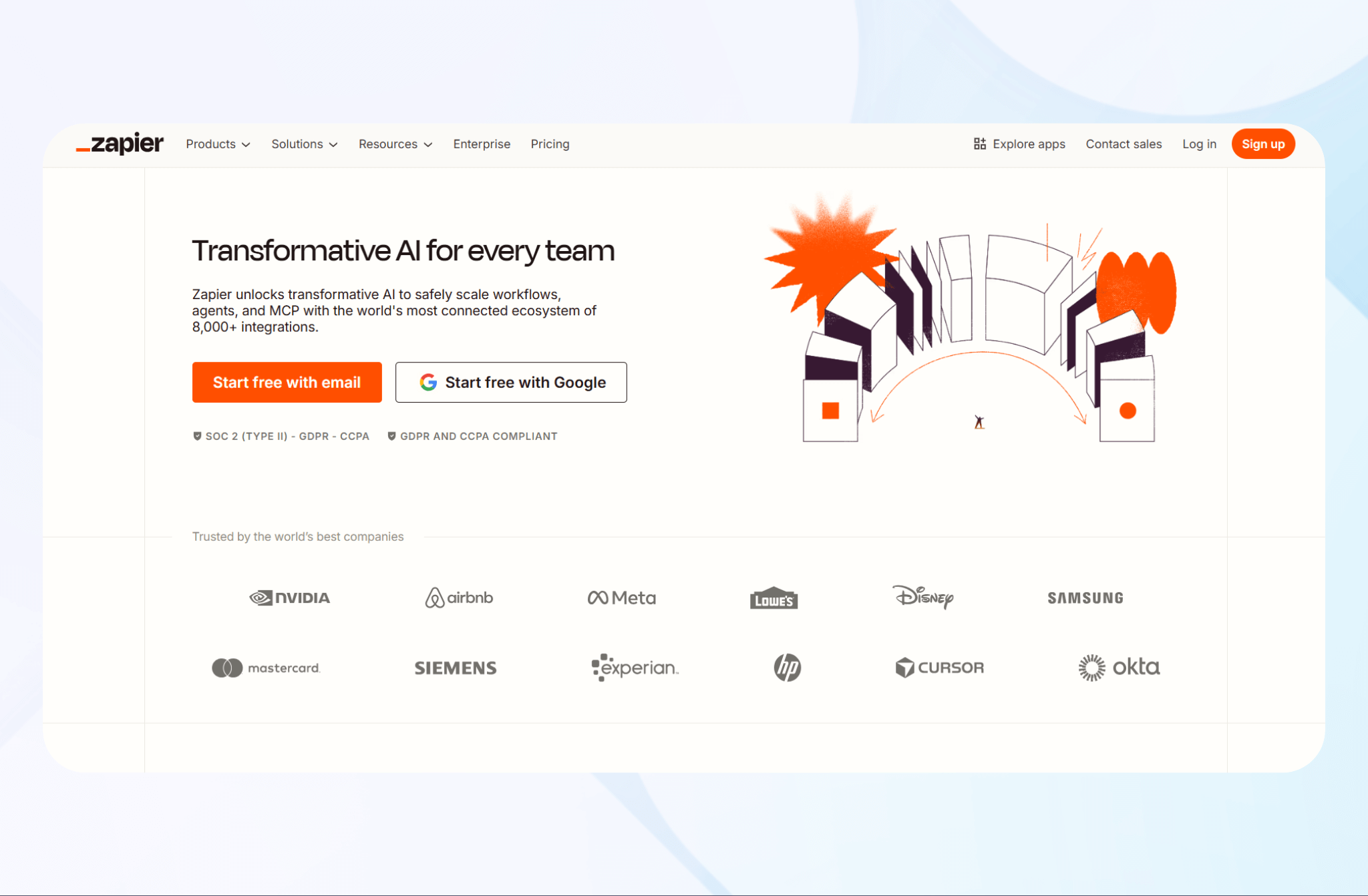Click the Google G logo icon
Screen dimensions: 1368x896
click(x=428, y=382)
